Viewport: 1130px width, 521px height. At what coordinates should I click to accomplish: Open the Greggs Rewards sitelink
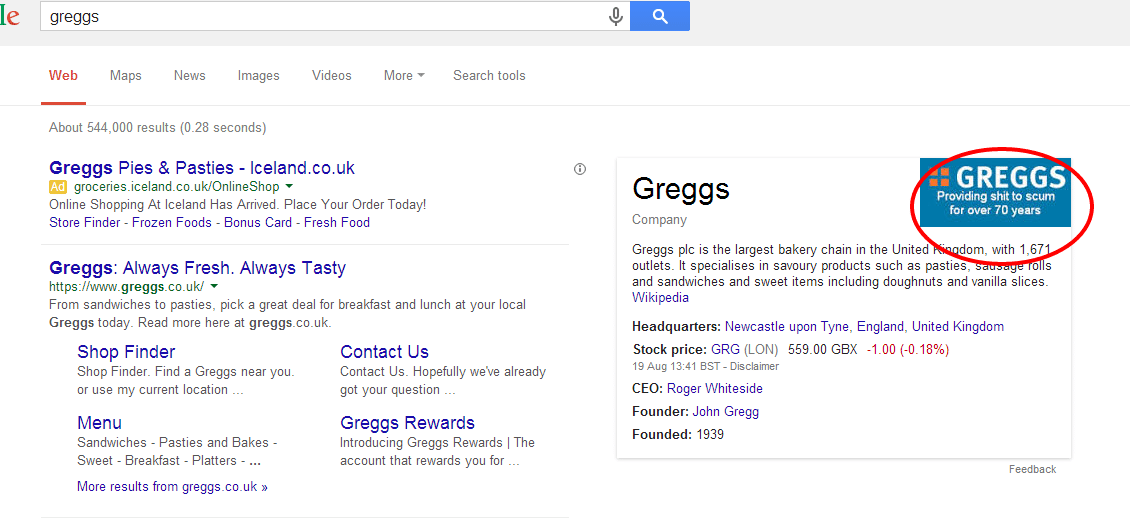(407, 422)
